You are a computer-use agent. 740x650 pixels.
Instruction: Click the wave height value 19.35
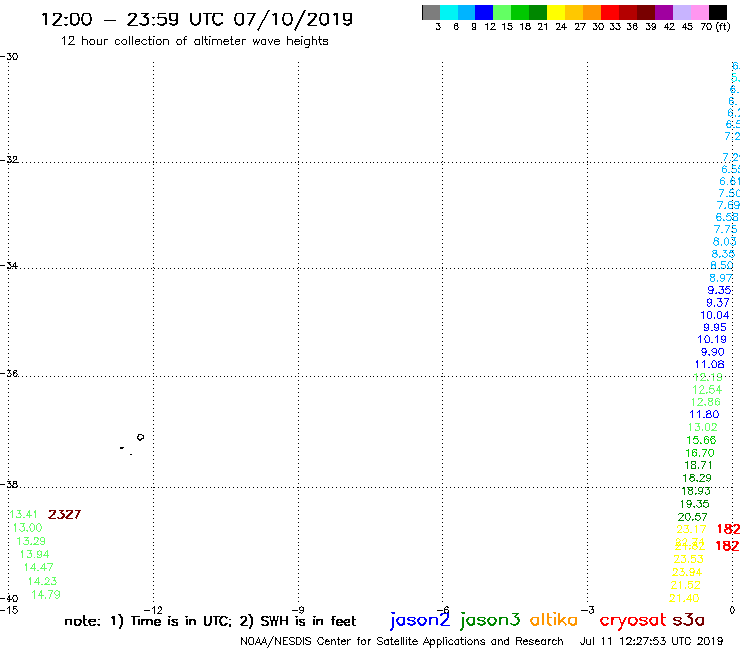(x=694, y=504)
